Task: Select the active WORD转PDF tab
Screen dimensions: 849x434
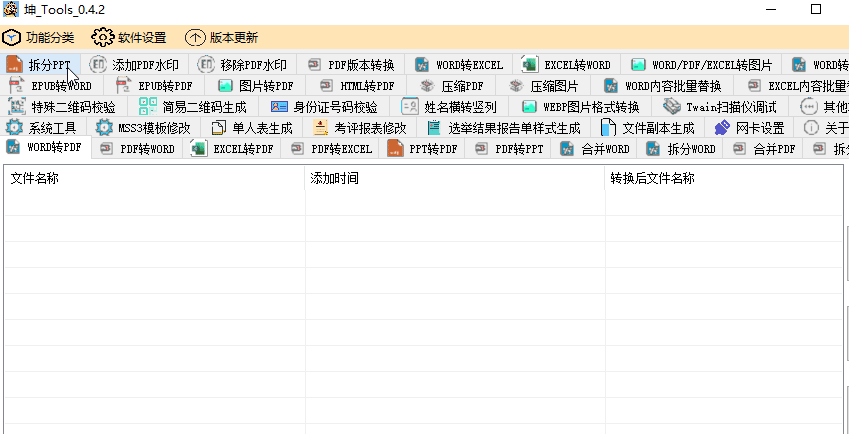Action: point(45,147)
